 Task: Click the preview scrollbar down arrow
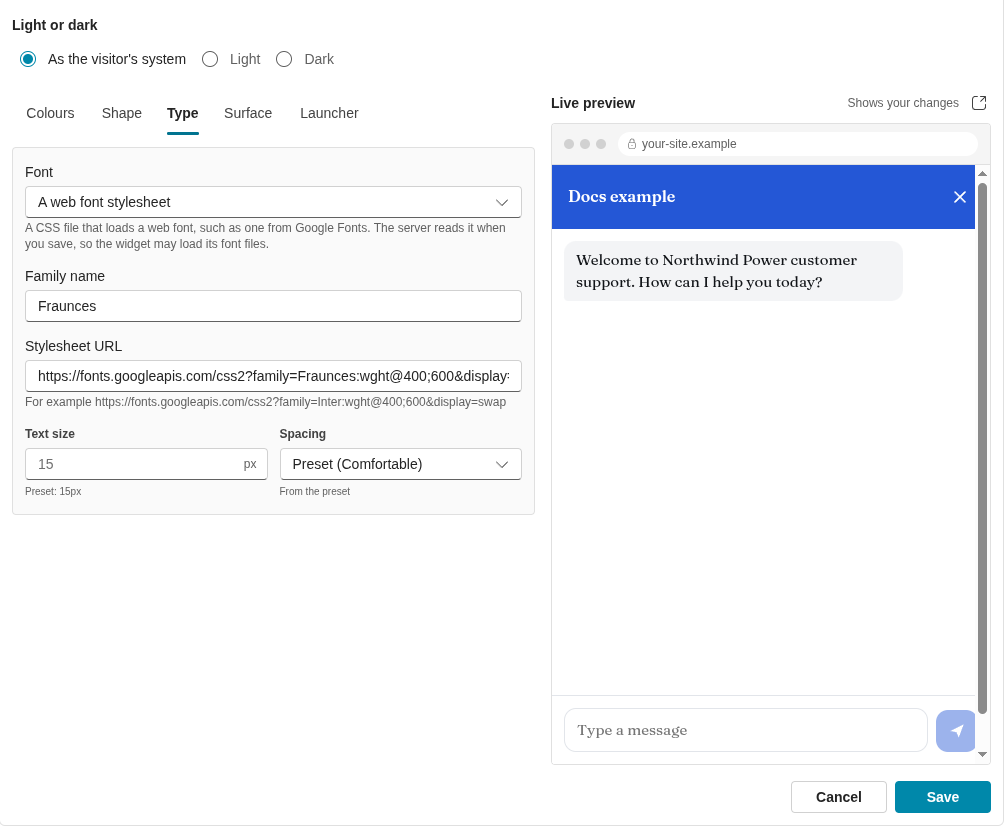pyautogui.click(x=982, y=755)
